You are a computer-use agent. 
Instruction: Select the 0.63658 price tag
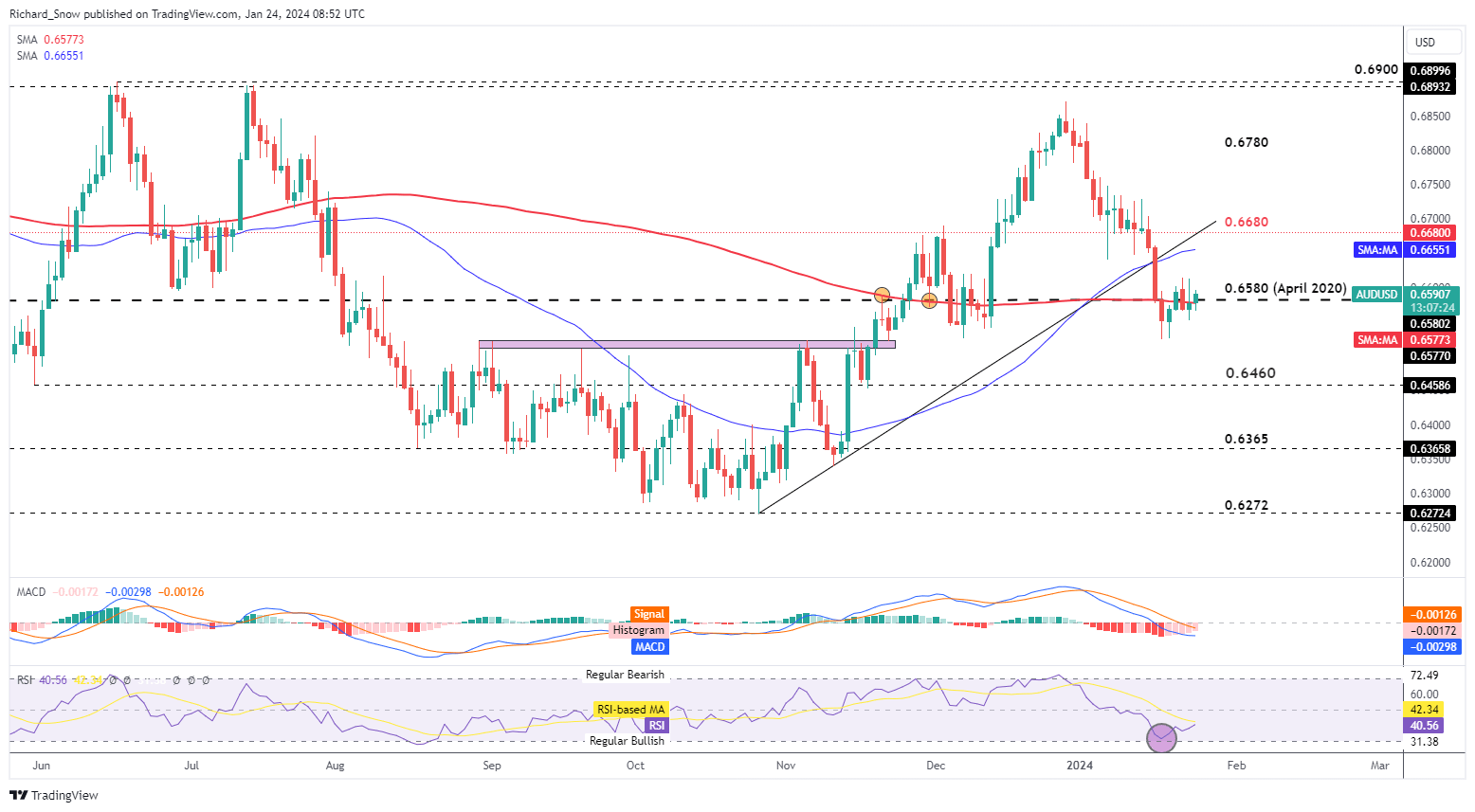click(x=1429, y=449)
